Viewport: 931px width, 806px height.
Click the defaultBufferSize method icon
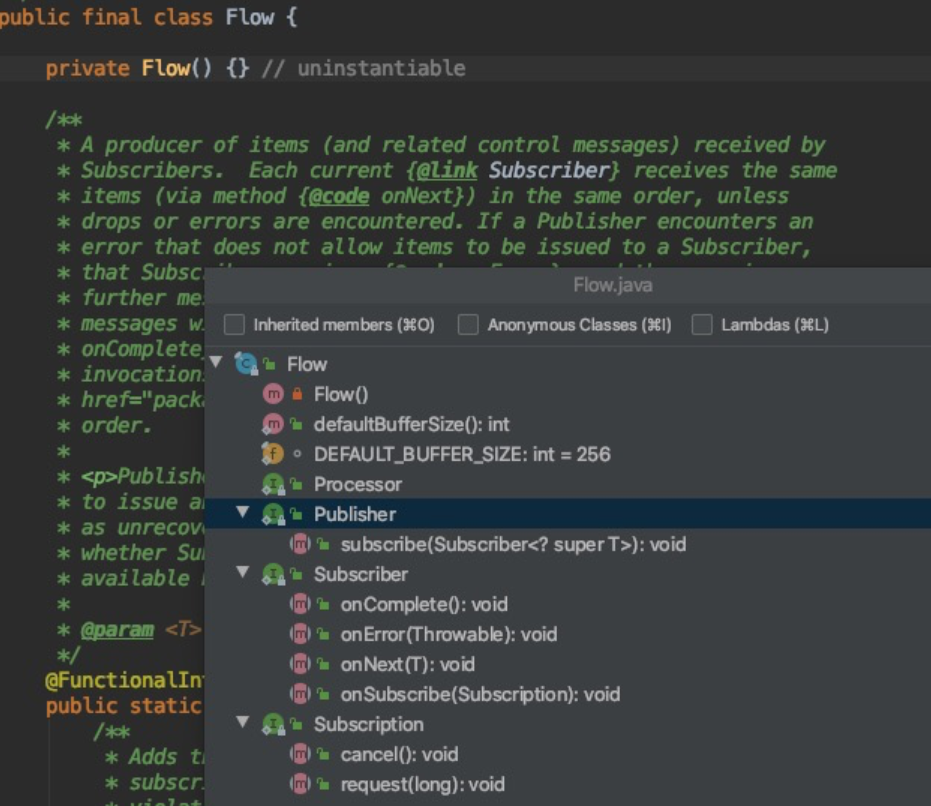(x=273, y=424)
